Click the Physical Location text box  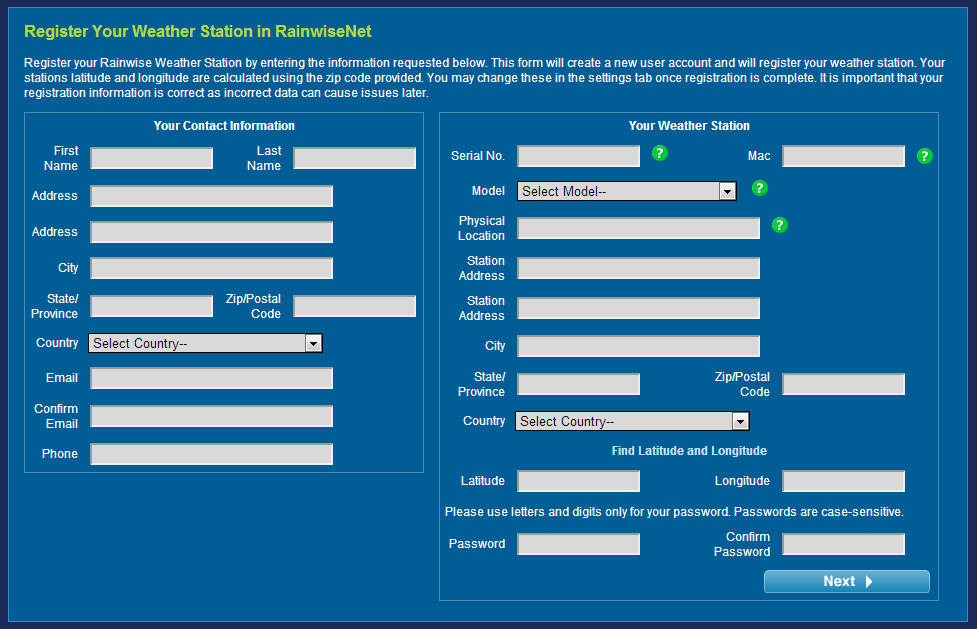click(638, 228)
